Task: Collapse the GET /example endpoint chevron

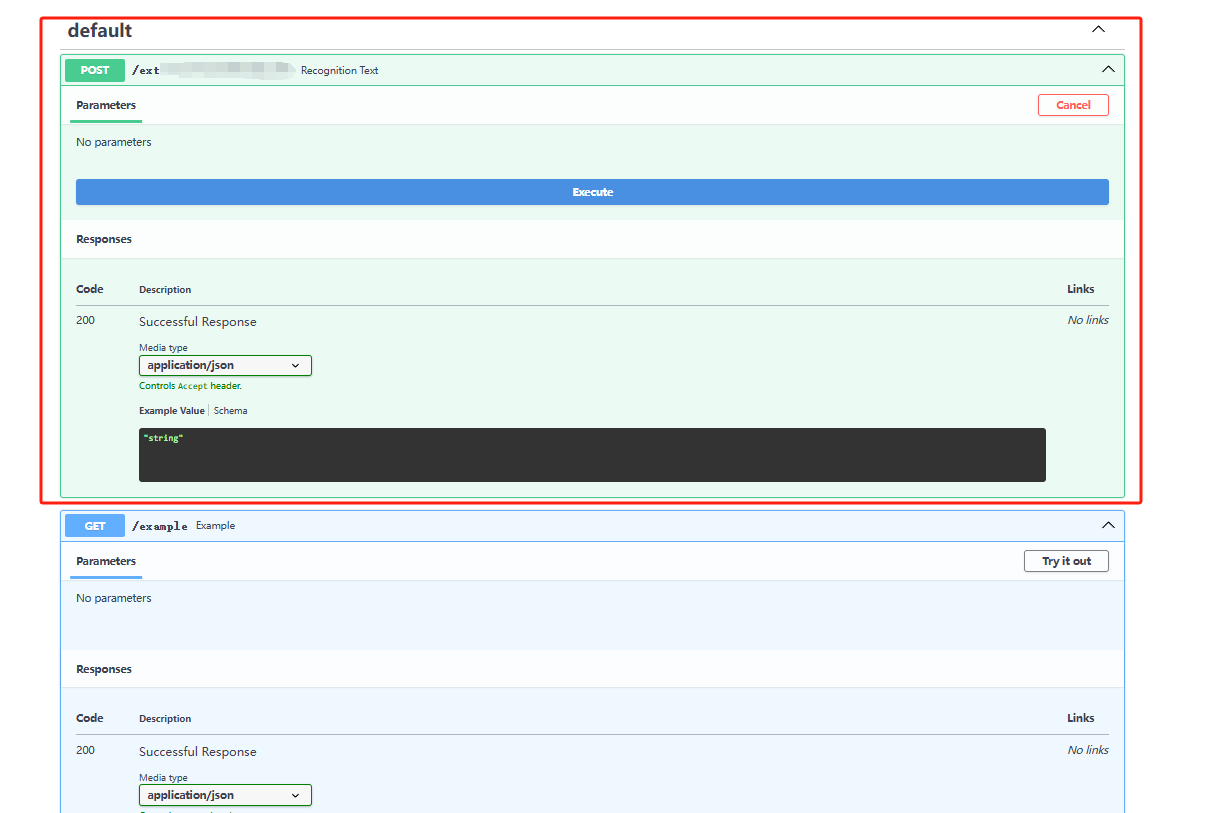Action: (1107, 526)
